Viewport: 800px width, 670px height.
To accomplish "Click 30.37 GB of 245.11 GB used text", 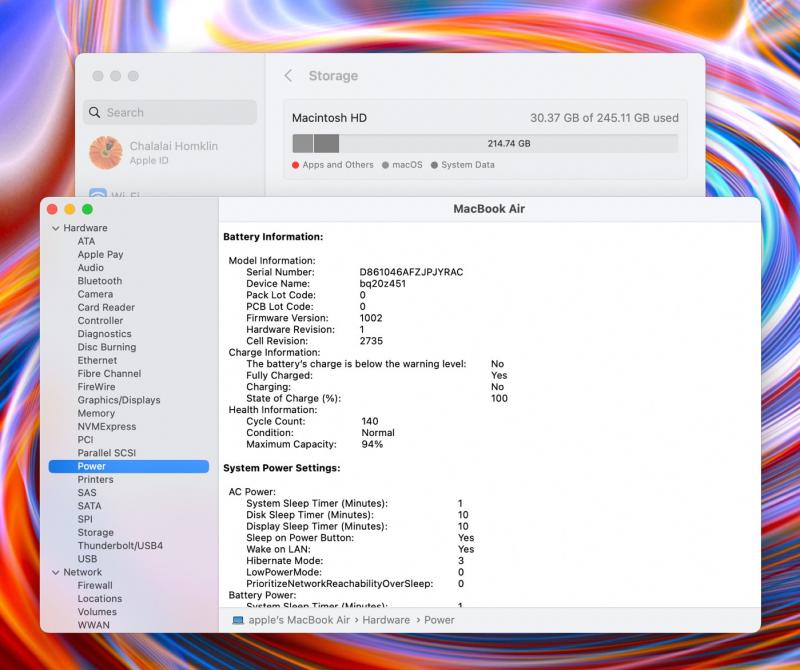I will 604,118.
